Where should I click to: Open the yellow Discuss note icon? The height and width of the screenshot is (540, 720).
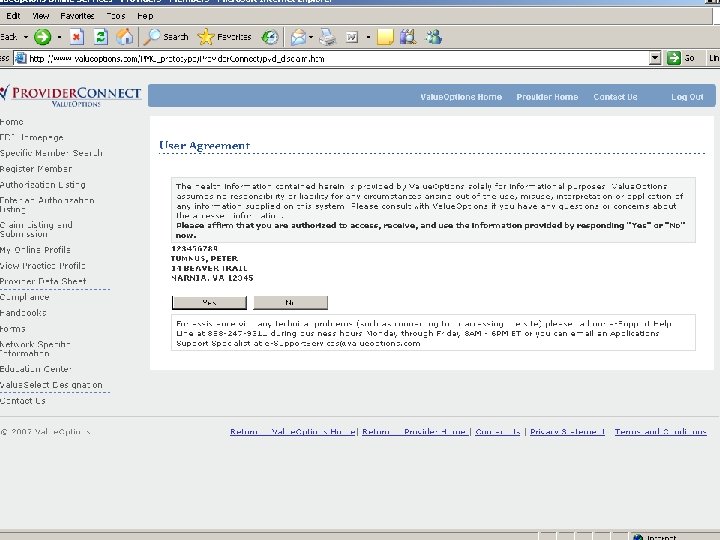coord(385,37)
